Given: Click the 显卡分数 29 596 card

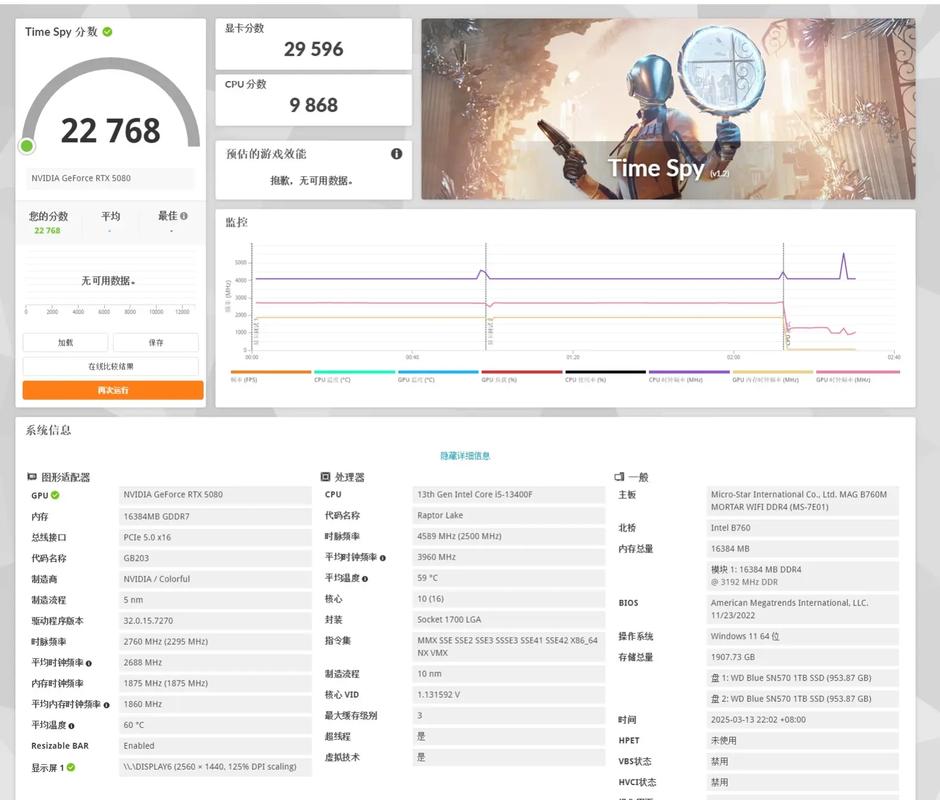Looking at the screenshot, I should point(314,43).
